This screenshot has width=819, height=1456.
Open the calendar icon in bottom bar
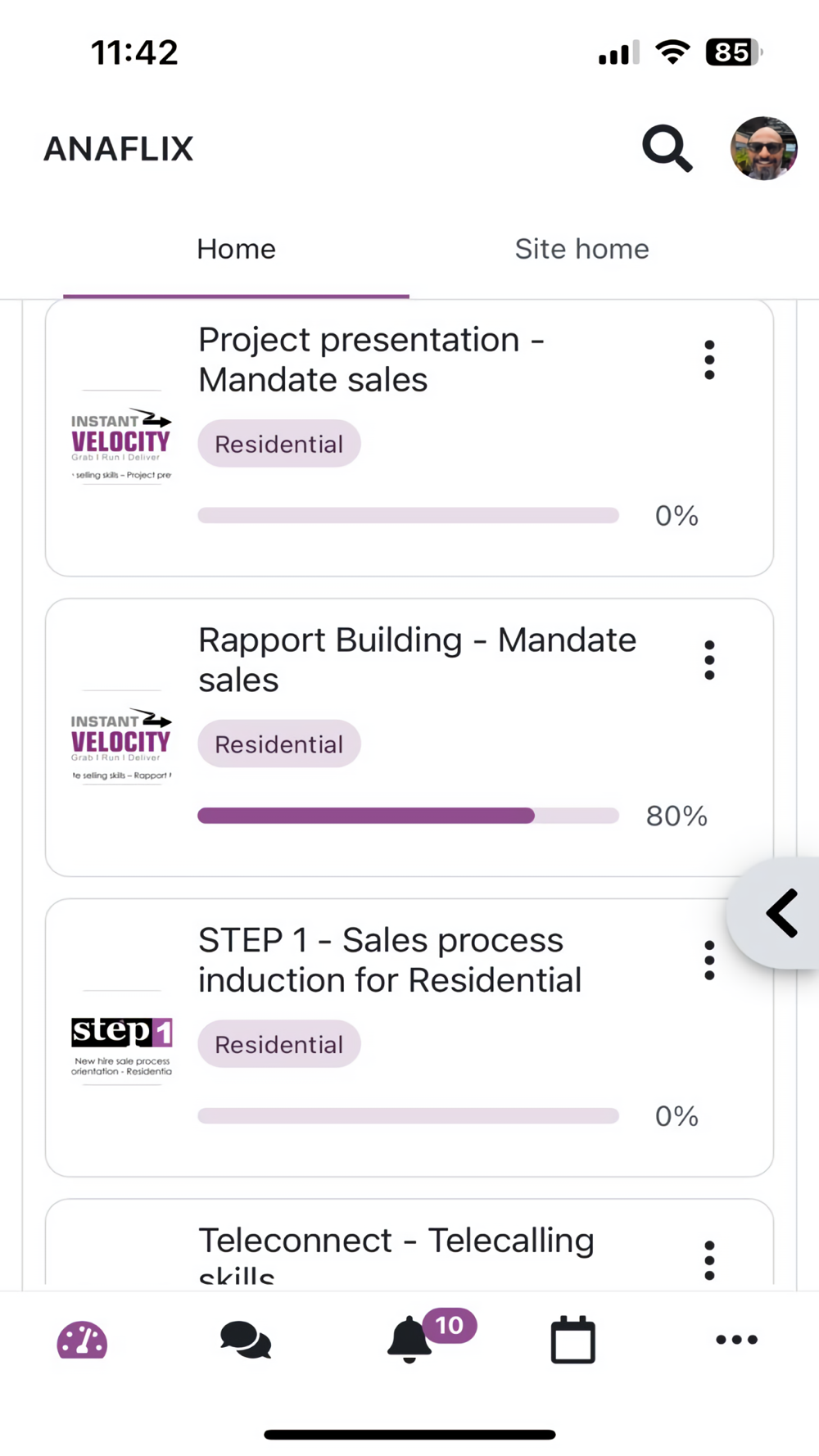coord(572,1341)
